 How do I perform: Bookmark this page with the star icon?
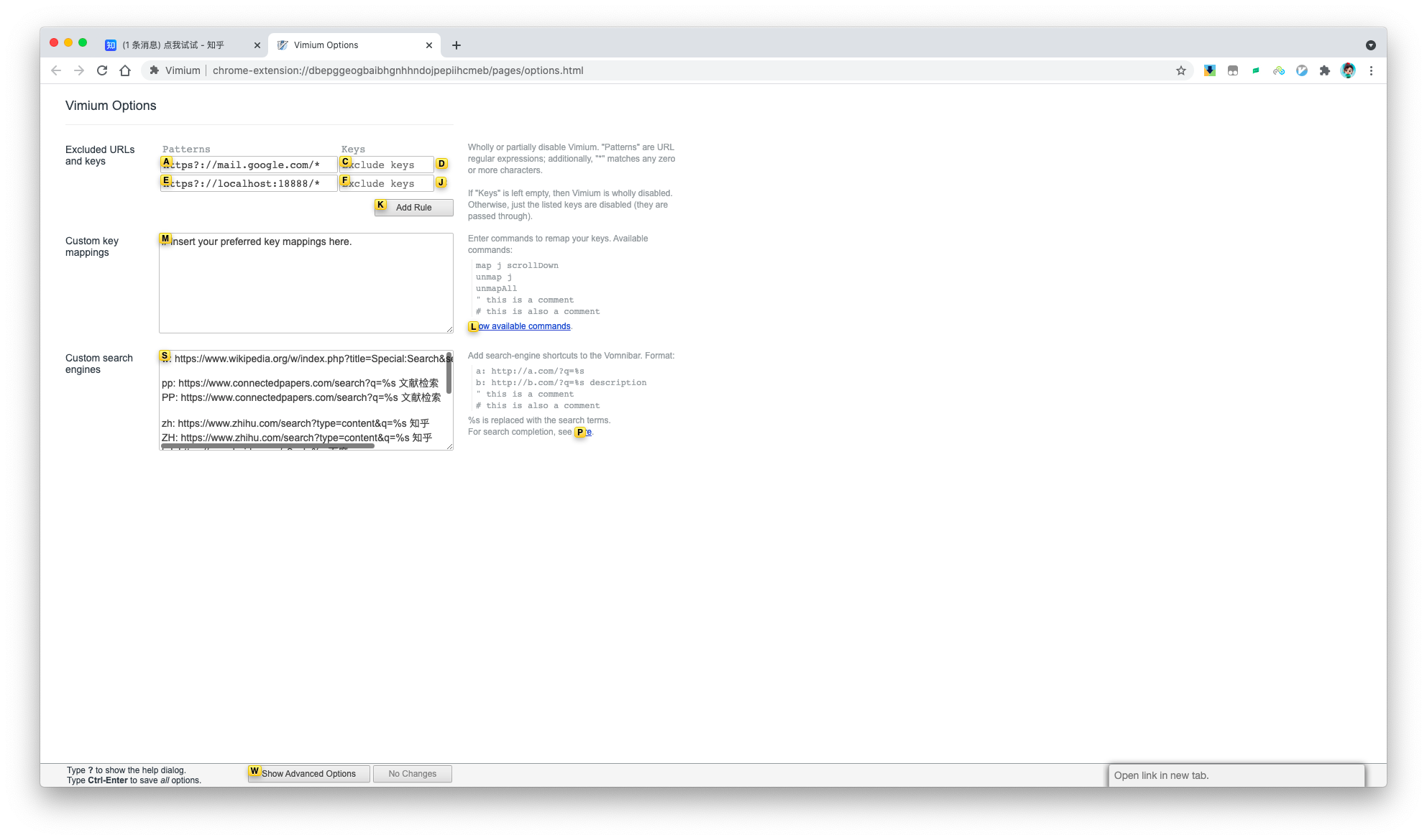point(1180,70)
